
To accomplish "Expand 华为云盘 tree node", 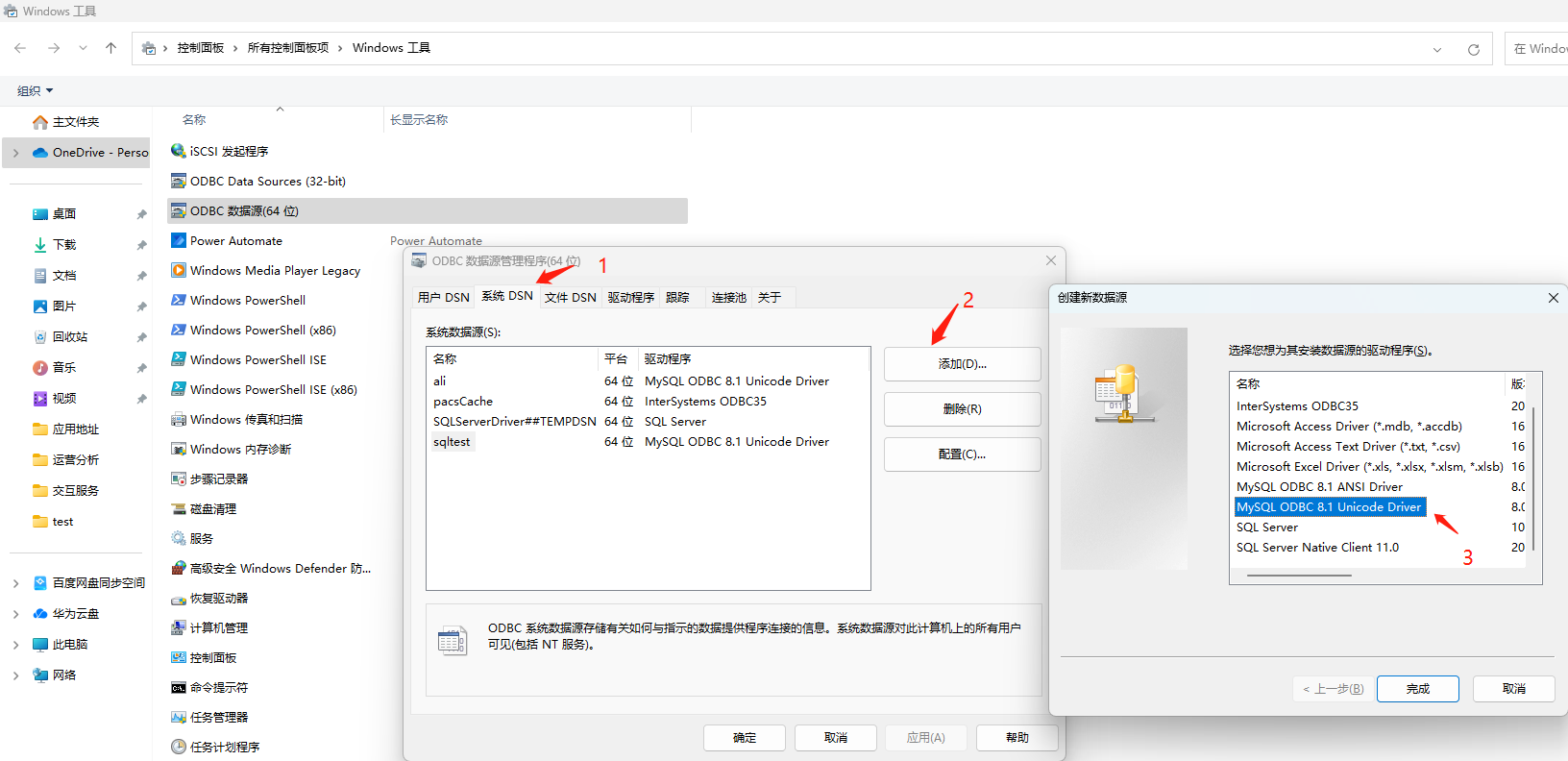I will (x=15, y=614).
